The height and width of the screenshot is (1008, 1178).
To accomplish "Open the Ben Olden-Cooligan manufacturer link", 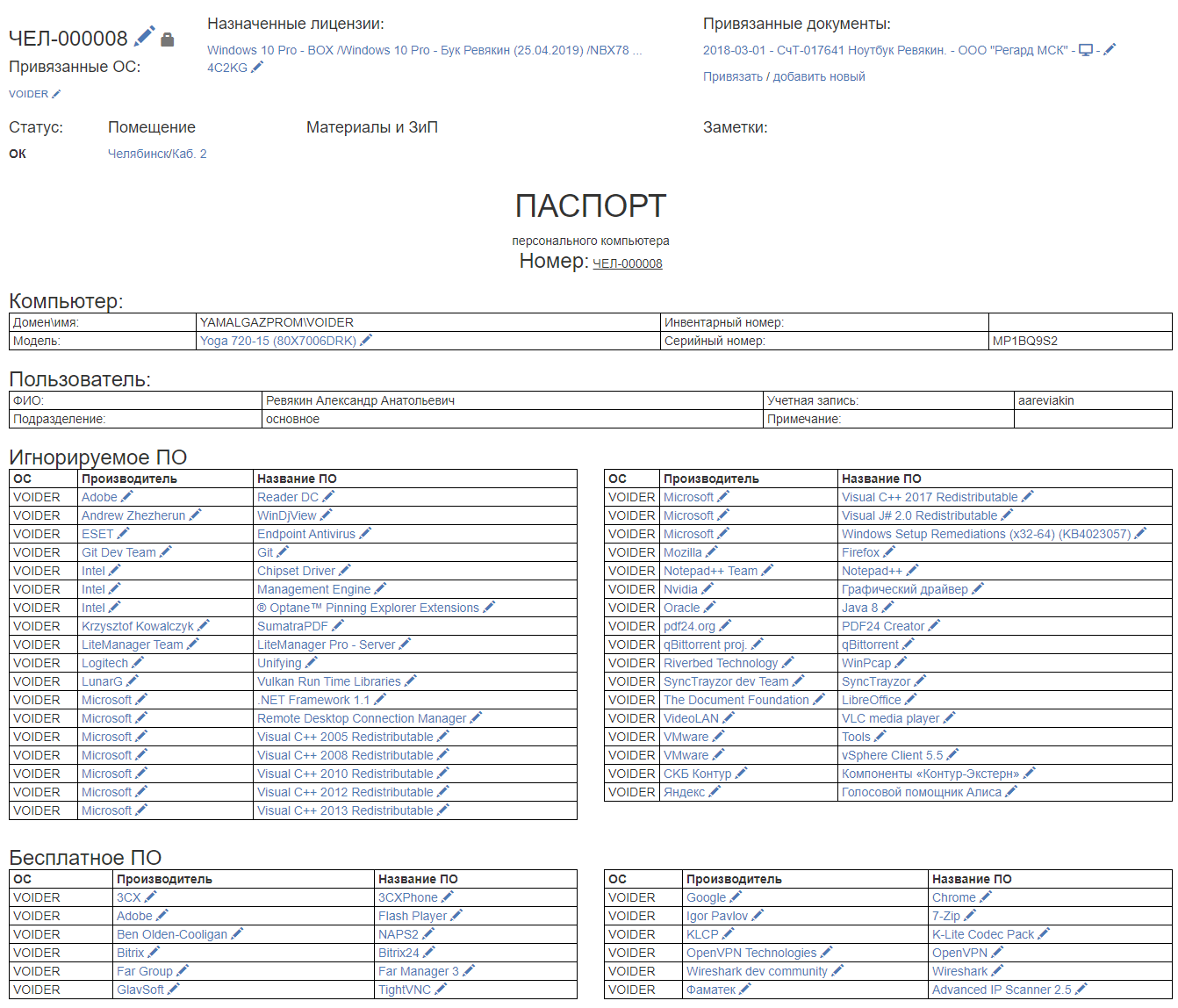I will point(172,934).
